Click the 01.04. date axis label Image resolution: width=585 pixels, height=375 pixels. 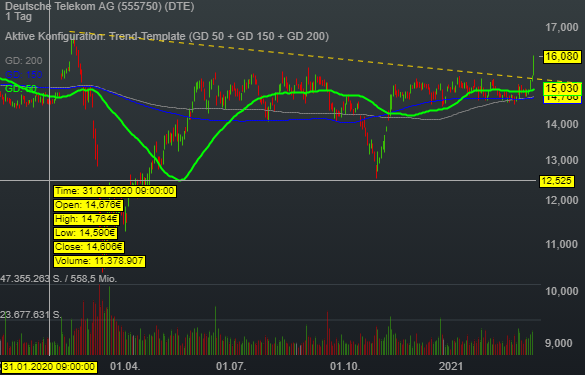125,366
